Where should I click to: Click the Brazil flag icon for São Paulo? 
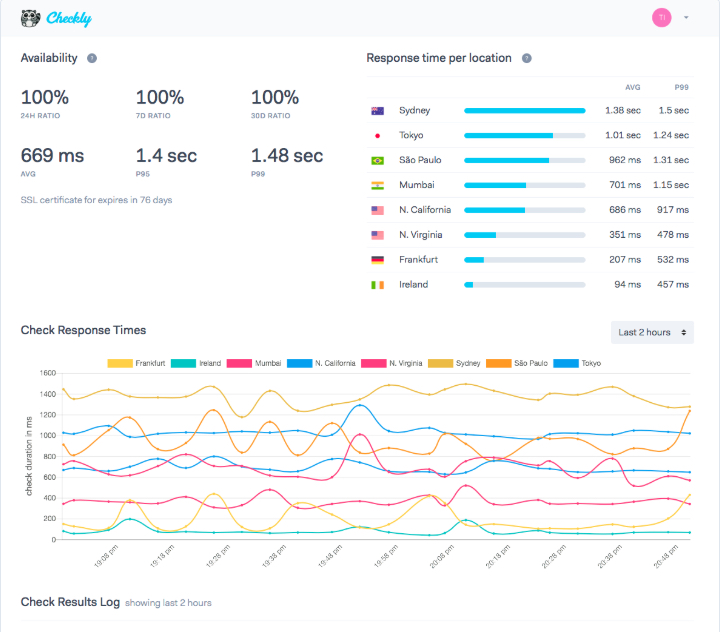377,160
